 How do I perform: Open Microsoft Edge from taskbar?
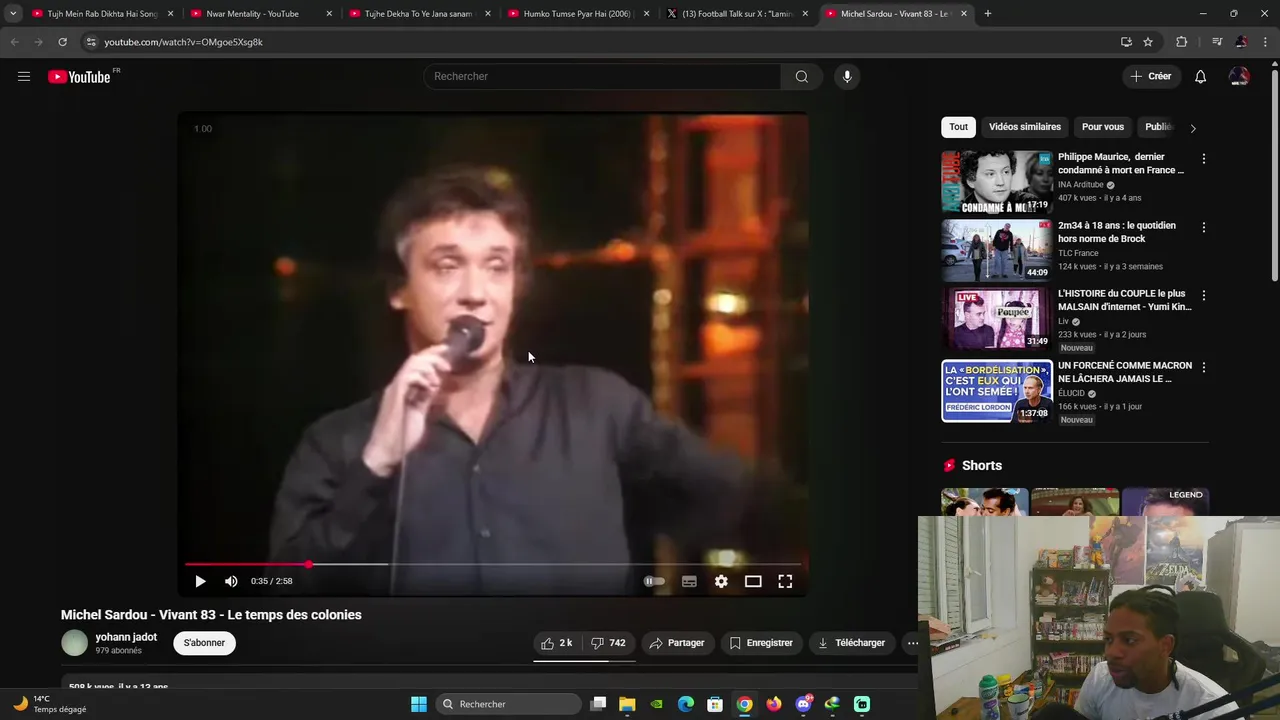(686, 704)
